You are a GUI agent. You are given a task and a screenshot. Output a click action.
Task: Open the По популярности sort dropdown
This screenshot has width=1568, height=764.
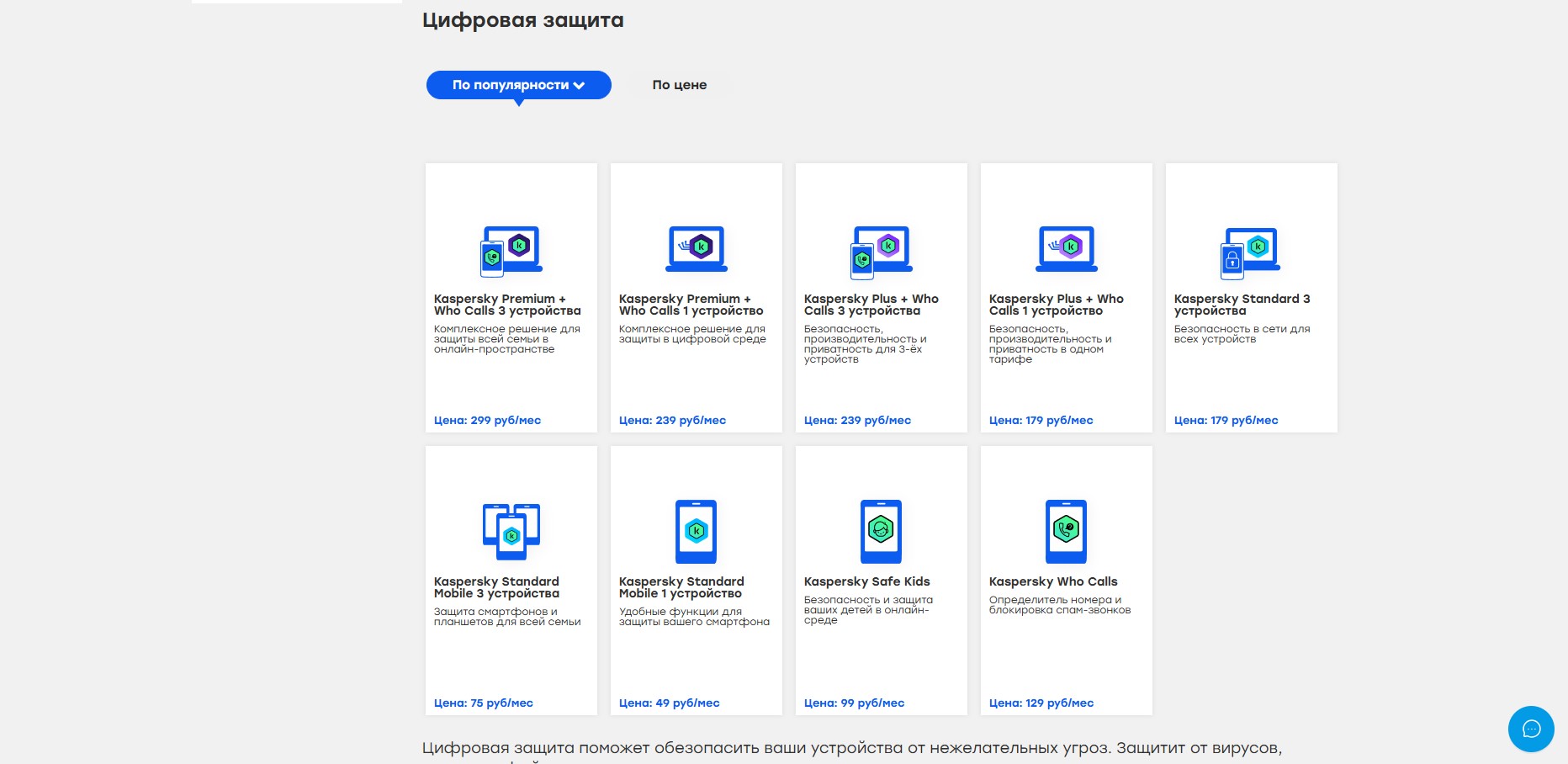519,85
